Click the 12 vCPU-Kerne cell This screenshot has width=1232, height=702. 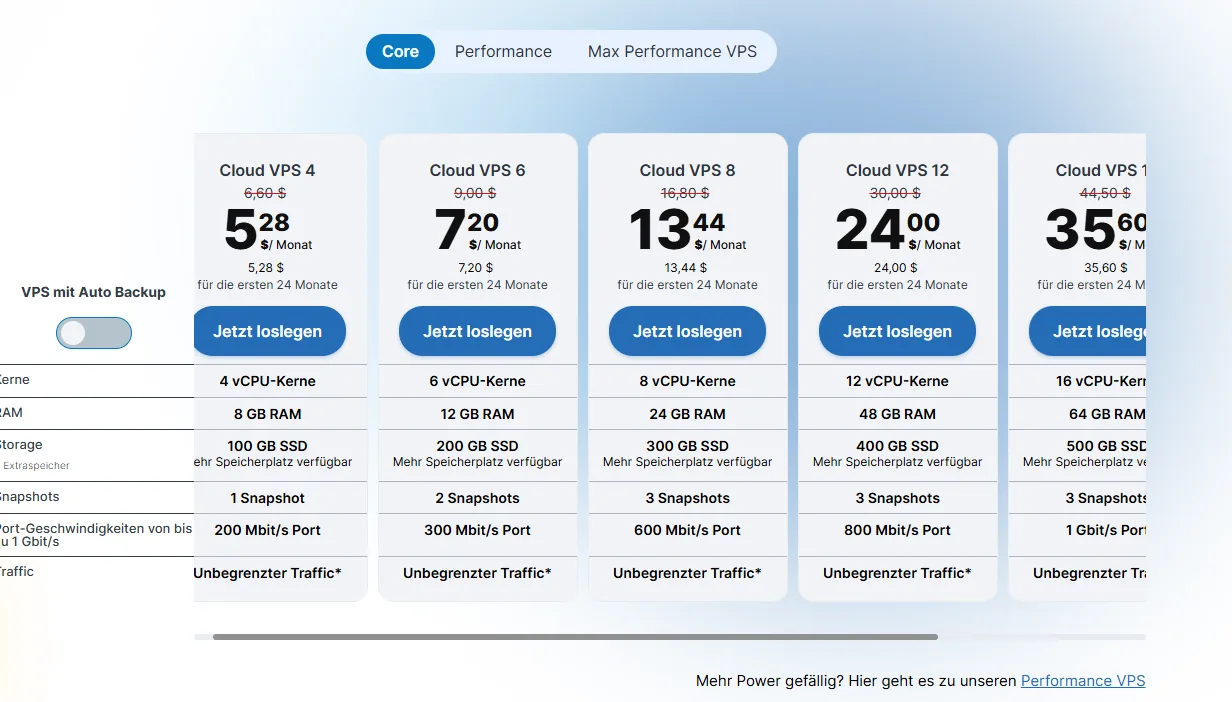click(x=897, y=381)
